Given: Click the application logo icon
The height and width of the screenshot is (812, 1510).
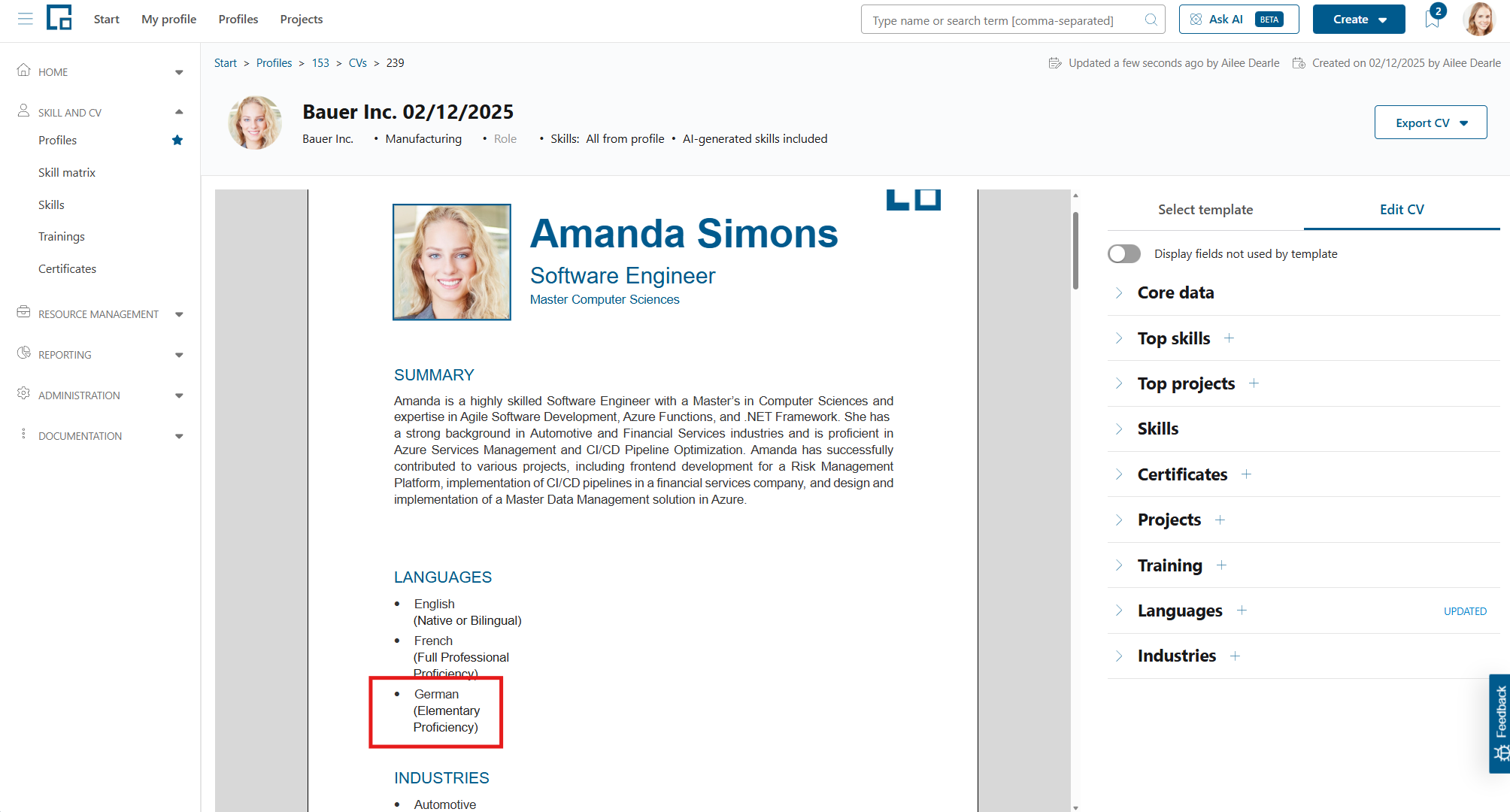Looking at the screenshot, I should pos(59,18).
